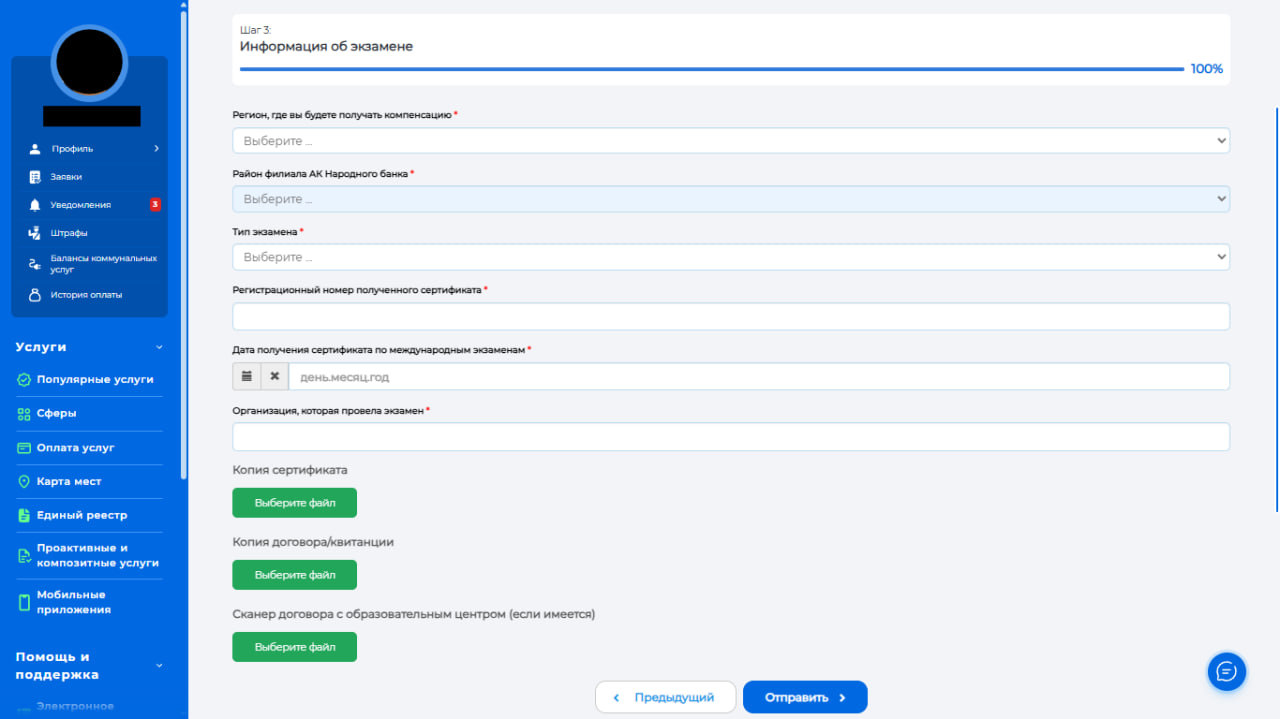Click the Unified registry (Единый реестр) icon
The image size is (1280, 719).
[25, 515]
